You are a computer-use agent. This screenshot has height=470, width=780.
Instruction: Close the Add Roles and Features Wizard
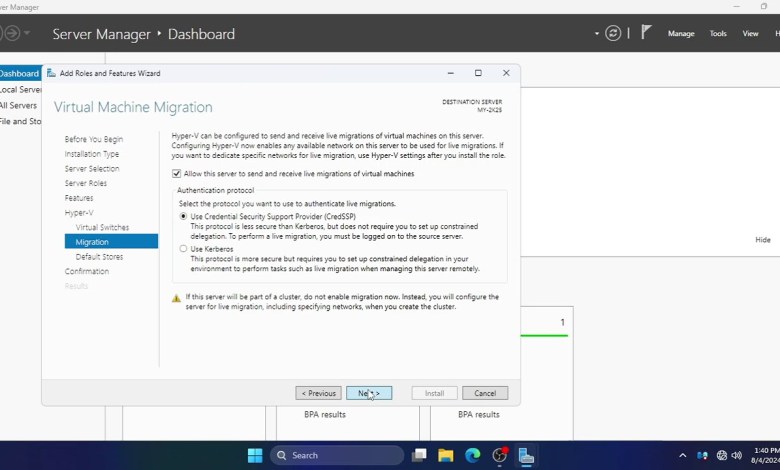click(506, 73)
